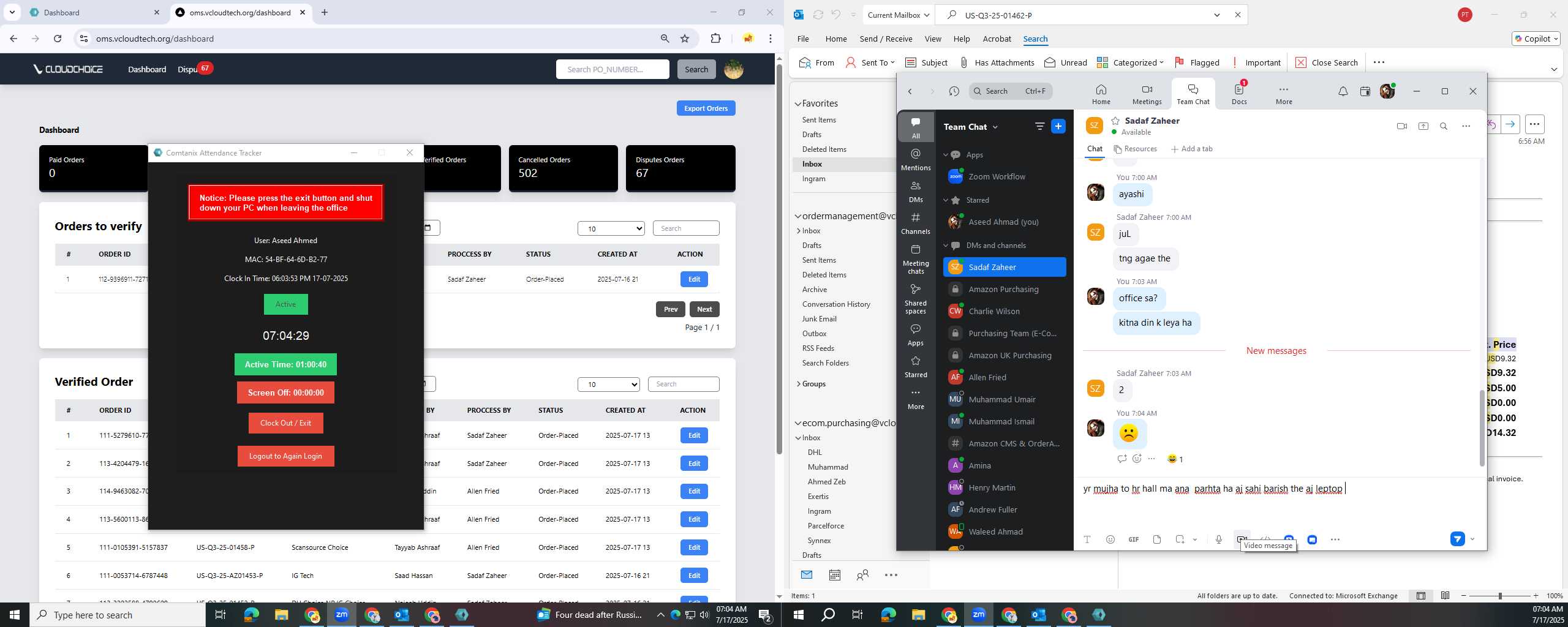Open Outlook people view icon
This screenshot has height=627, width=1568.
(862, 575)
